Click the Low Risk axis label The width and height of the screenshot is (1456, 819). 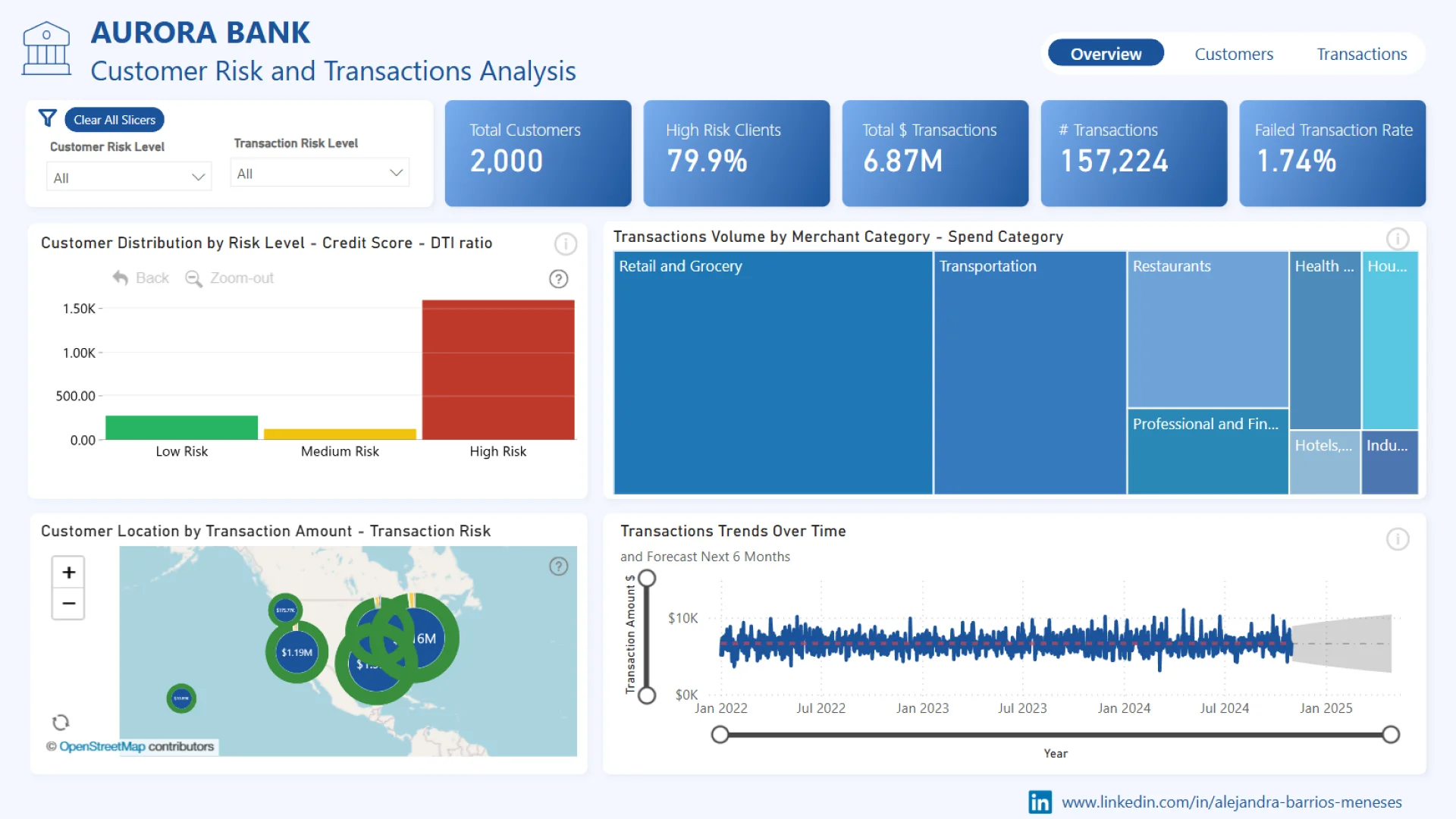pyautogui.click(x=181, y=451)
